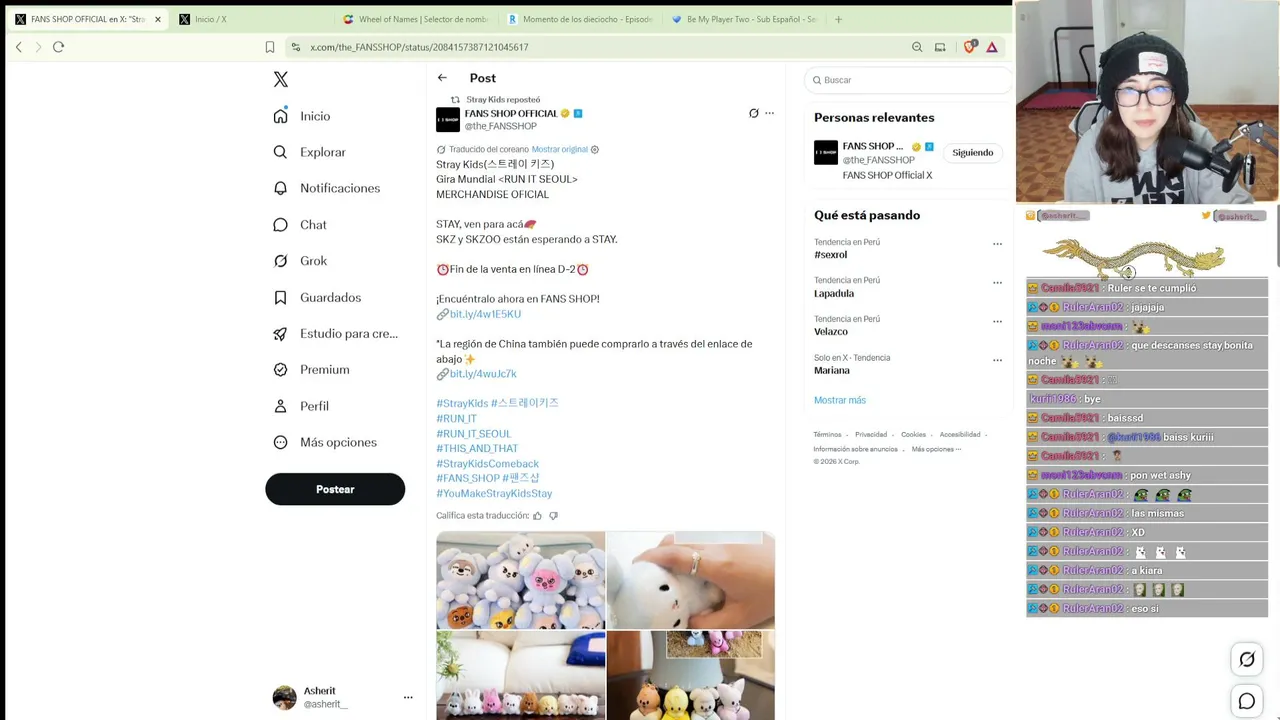
Task: Click the browser back arrow
Action: pos(18,47)
